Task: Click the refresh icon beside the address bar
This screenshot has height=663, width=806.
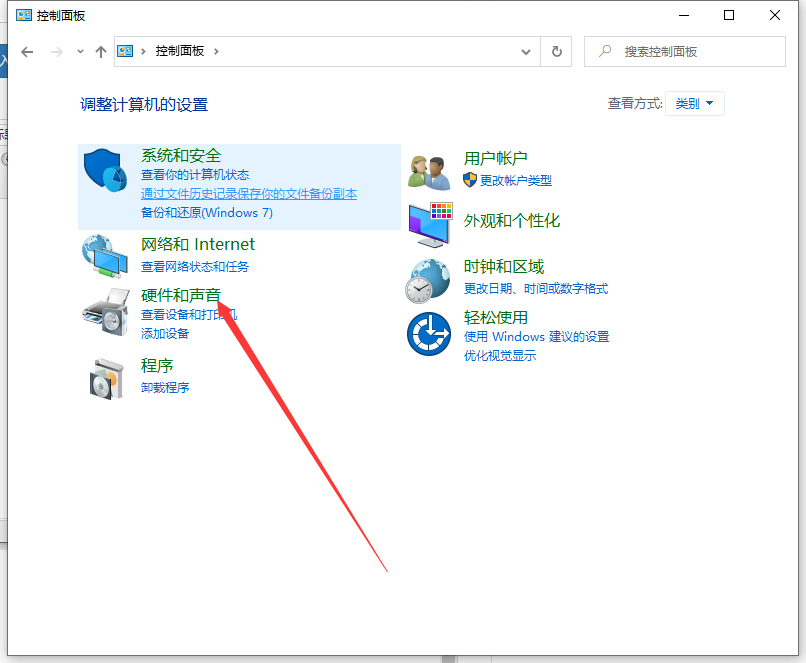Action: point(556,51)
